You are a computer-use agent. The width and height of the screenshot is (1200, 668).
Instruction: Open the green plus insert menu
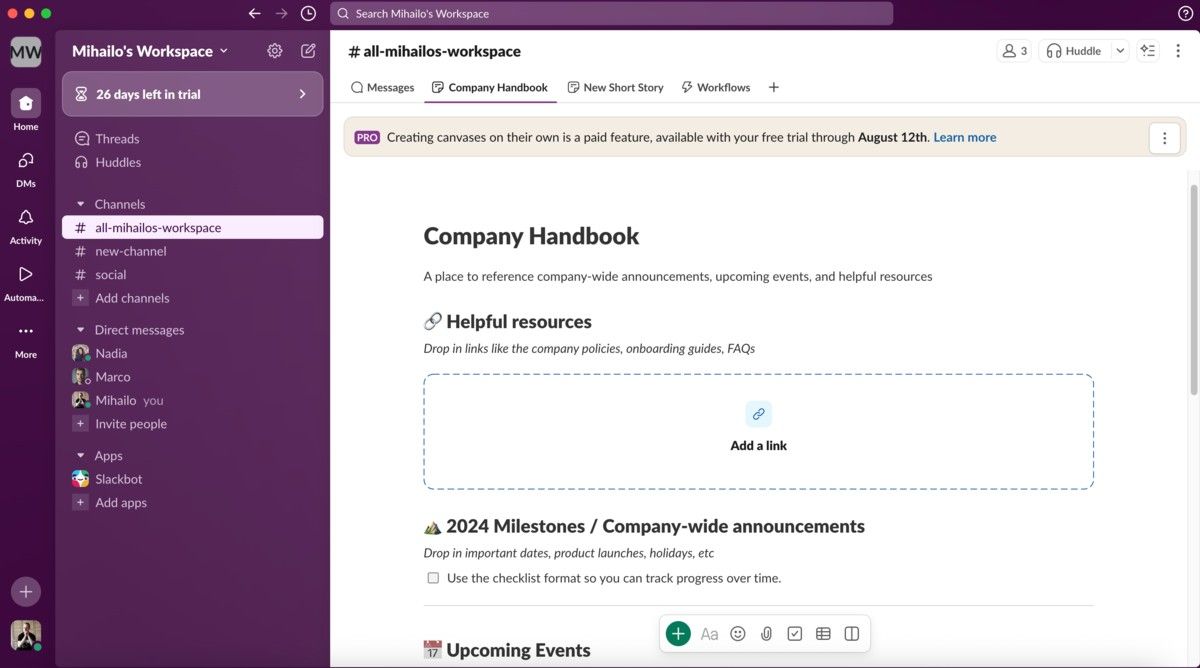point(678,633)
